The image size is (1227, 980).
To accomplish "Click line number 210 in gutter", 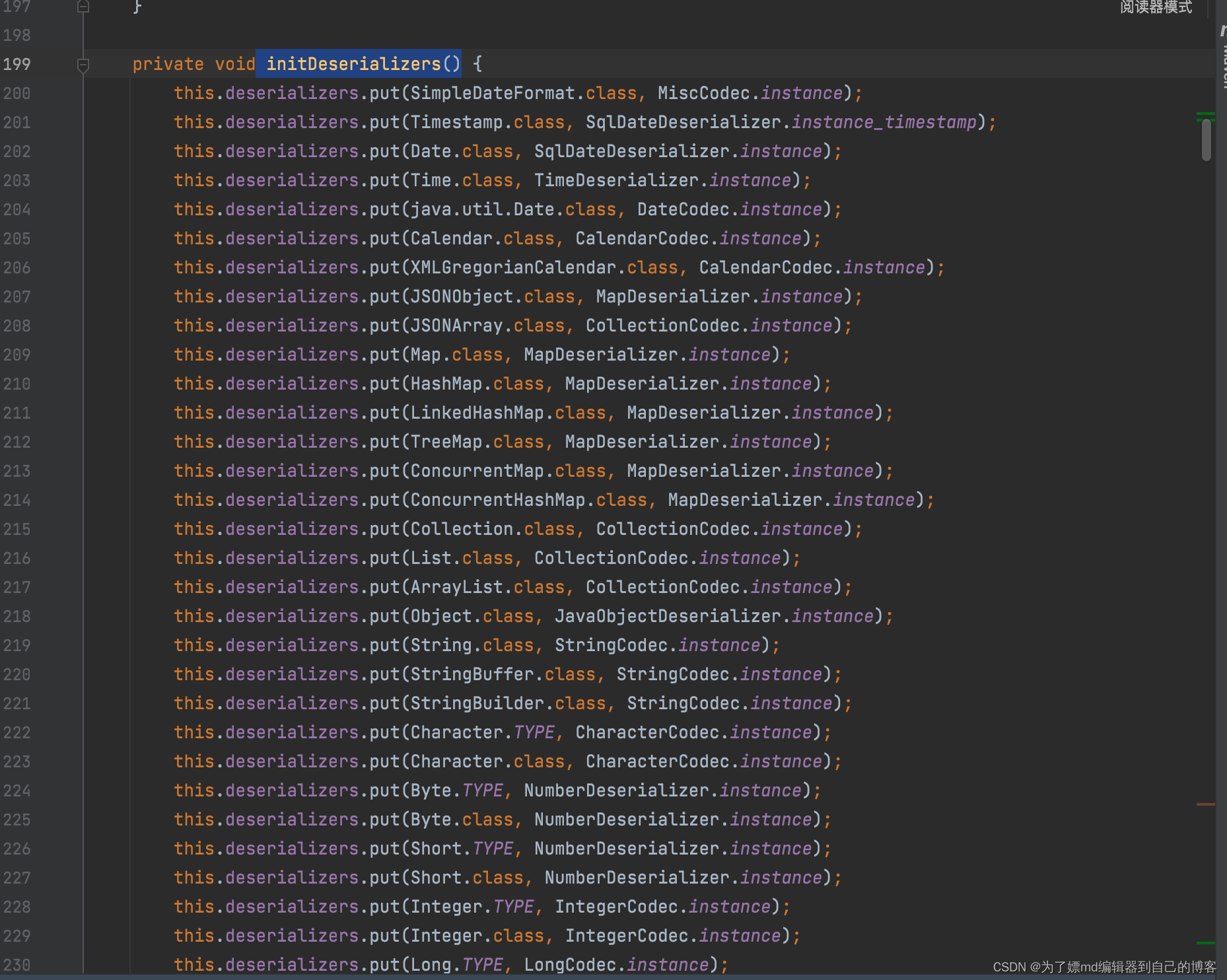I will [x=17, y=384].
